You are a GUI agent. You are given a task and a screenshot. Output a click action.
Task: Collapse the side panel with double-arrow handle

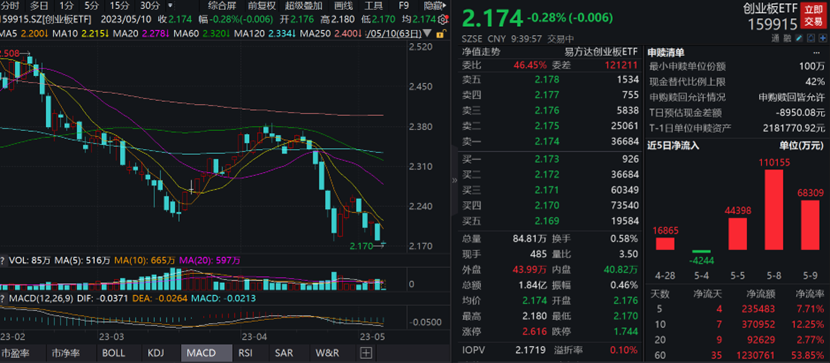[454, 180]
